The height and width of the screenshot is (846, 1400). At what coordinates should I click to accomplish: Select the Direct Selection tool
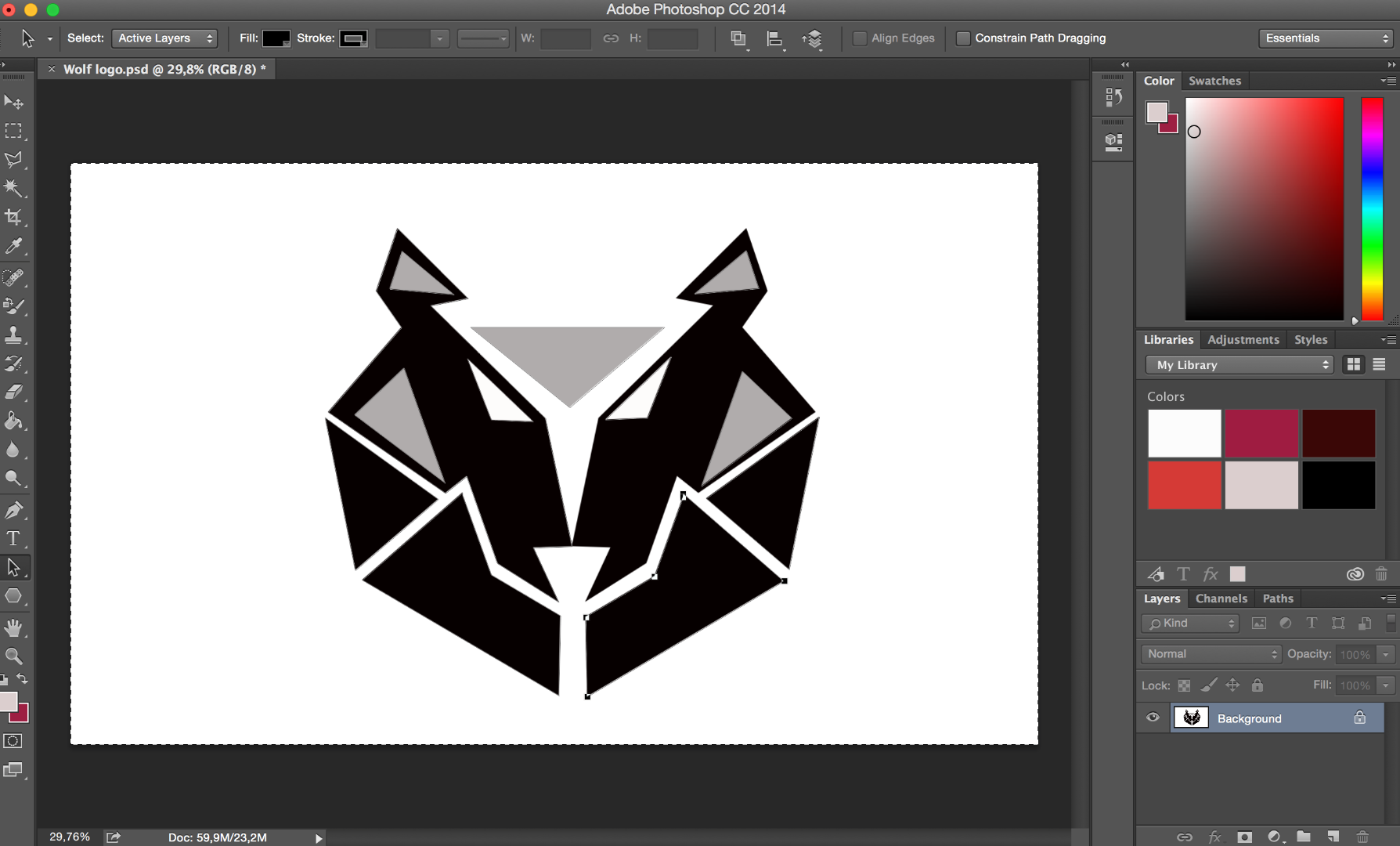point(13,567)
